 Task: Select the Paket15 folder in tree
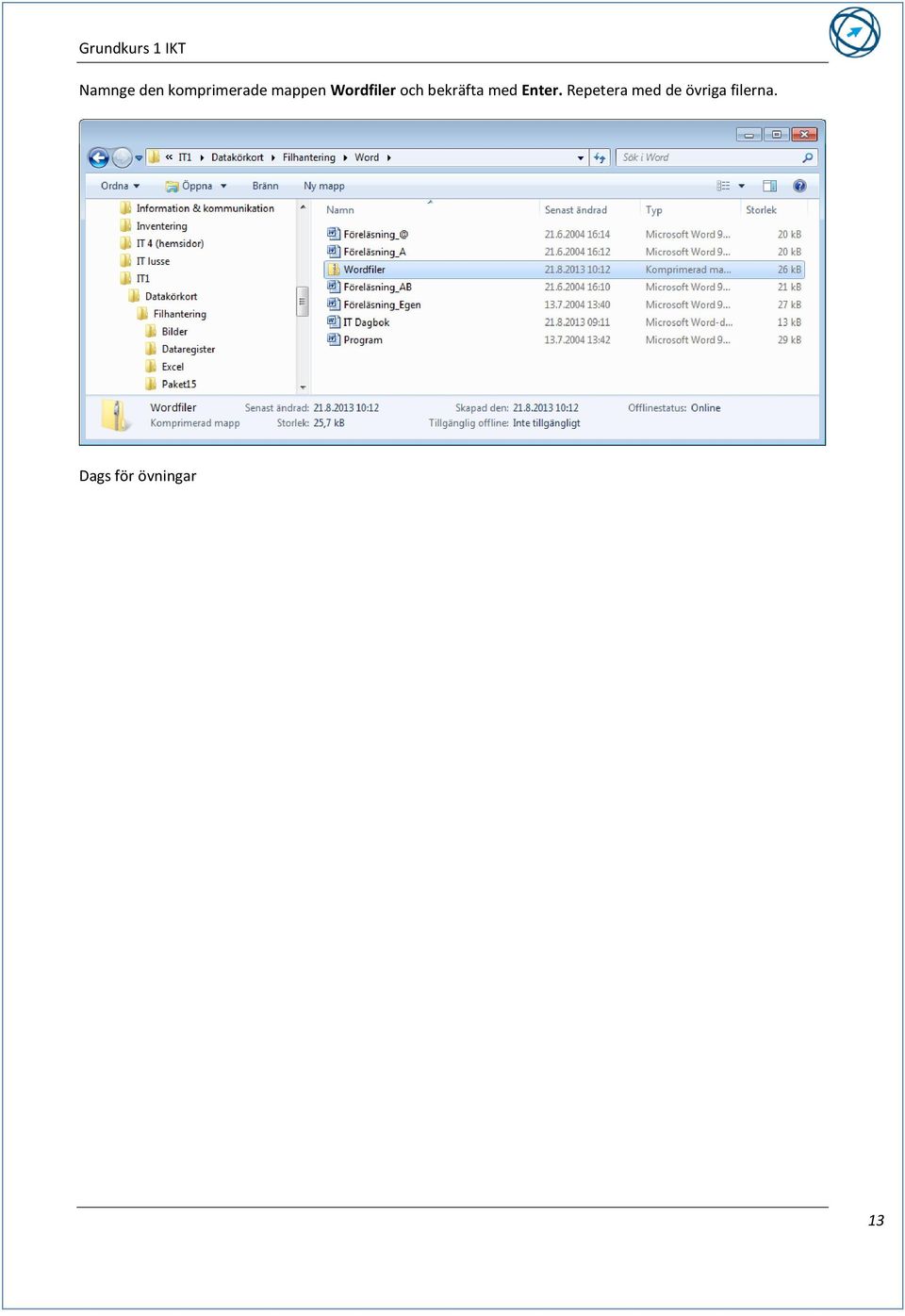coord(179,384)
